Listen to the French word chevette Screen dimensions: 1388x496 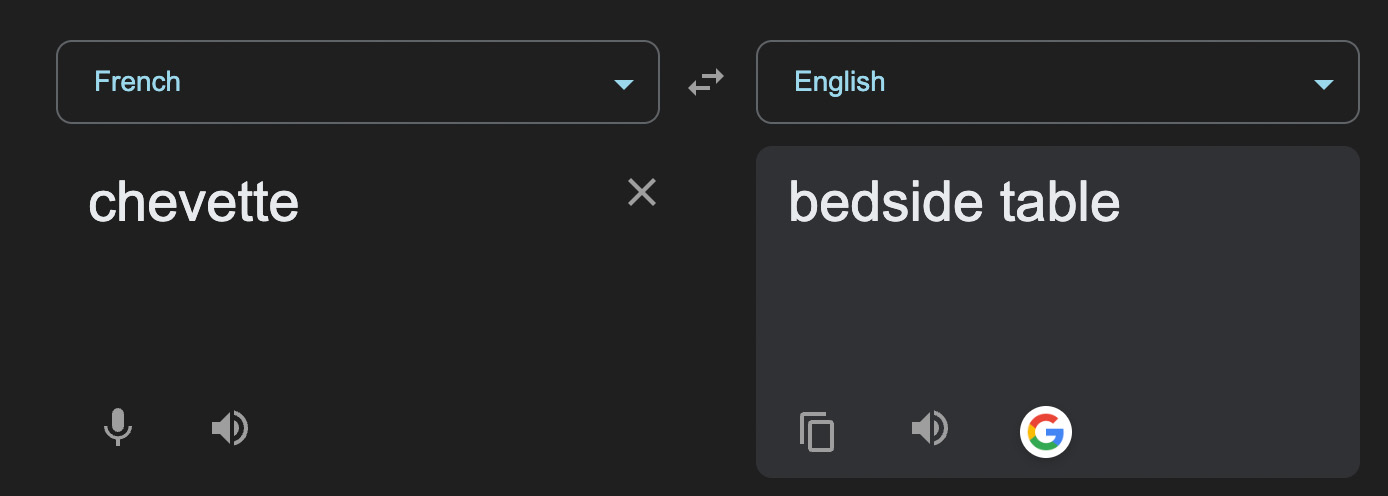[230, 428]
